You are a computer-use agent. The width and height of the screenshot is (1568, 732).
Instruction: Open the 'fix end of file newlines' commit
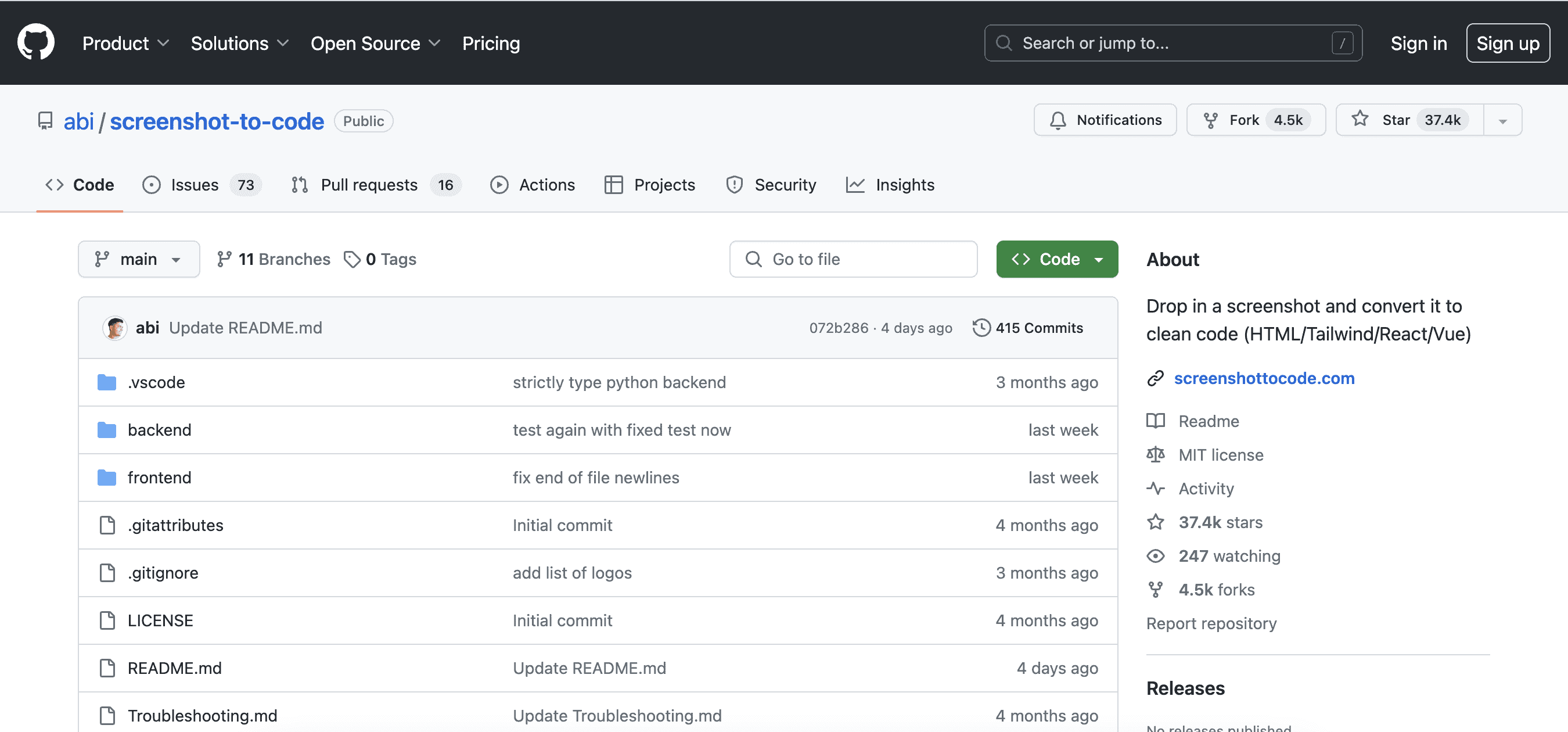[x=596, y=478]
